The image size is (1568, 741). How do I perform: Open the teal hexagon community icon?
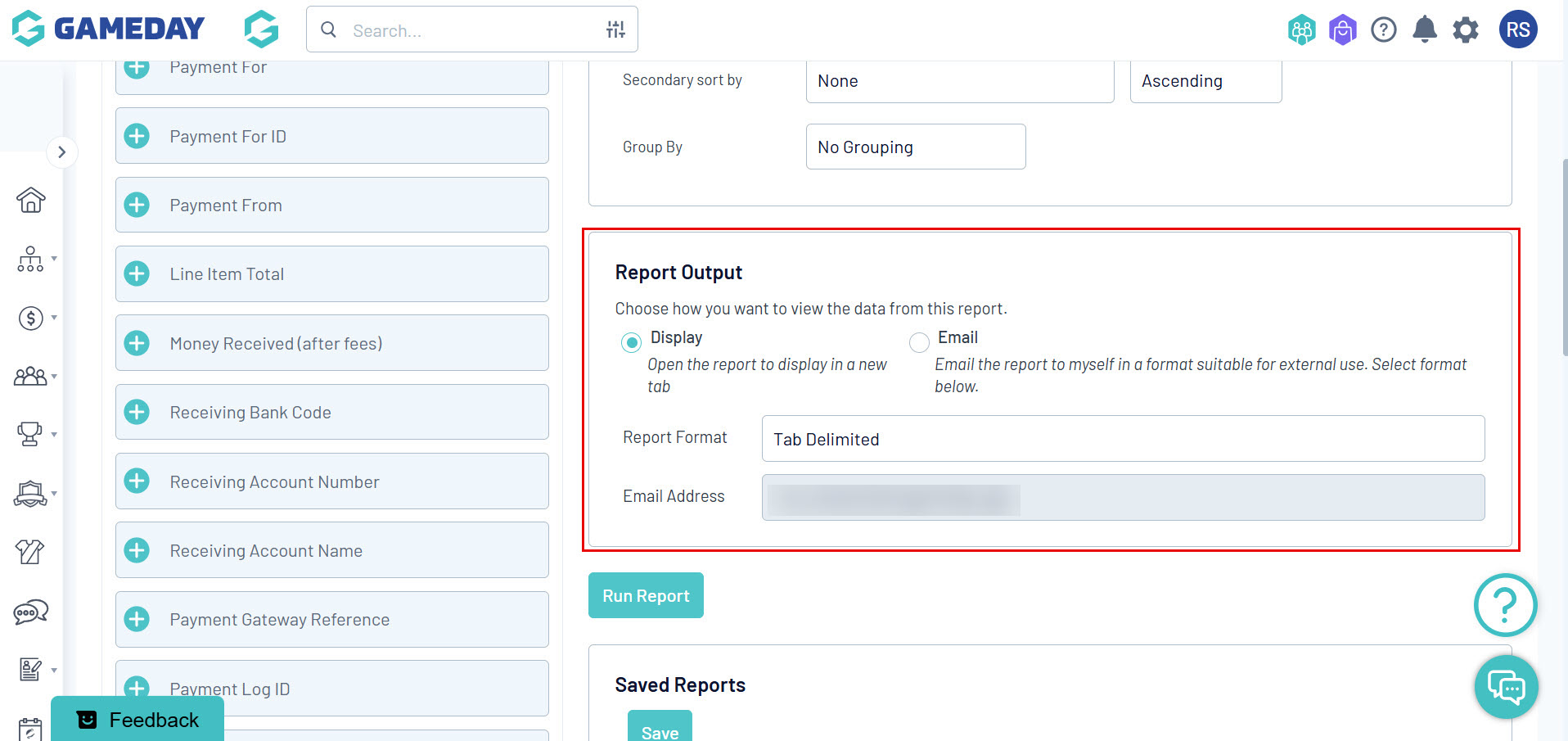coord(1301,30)
